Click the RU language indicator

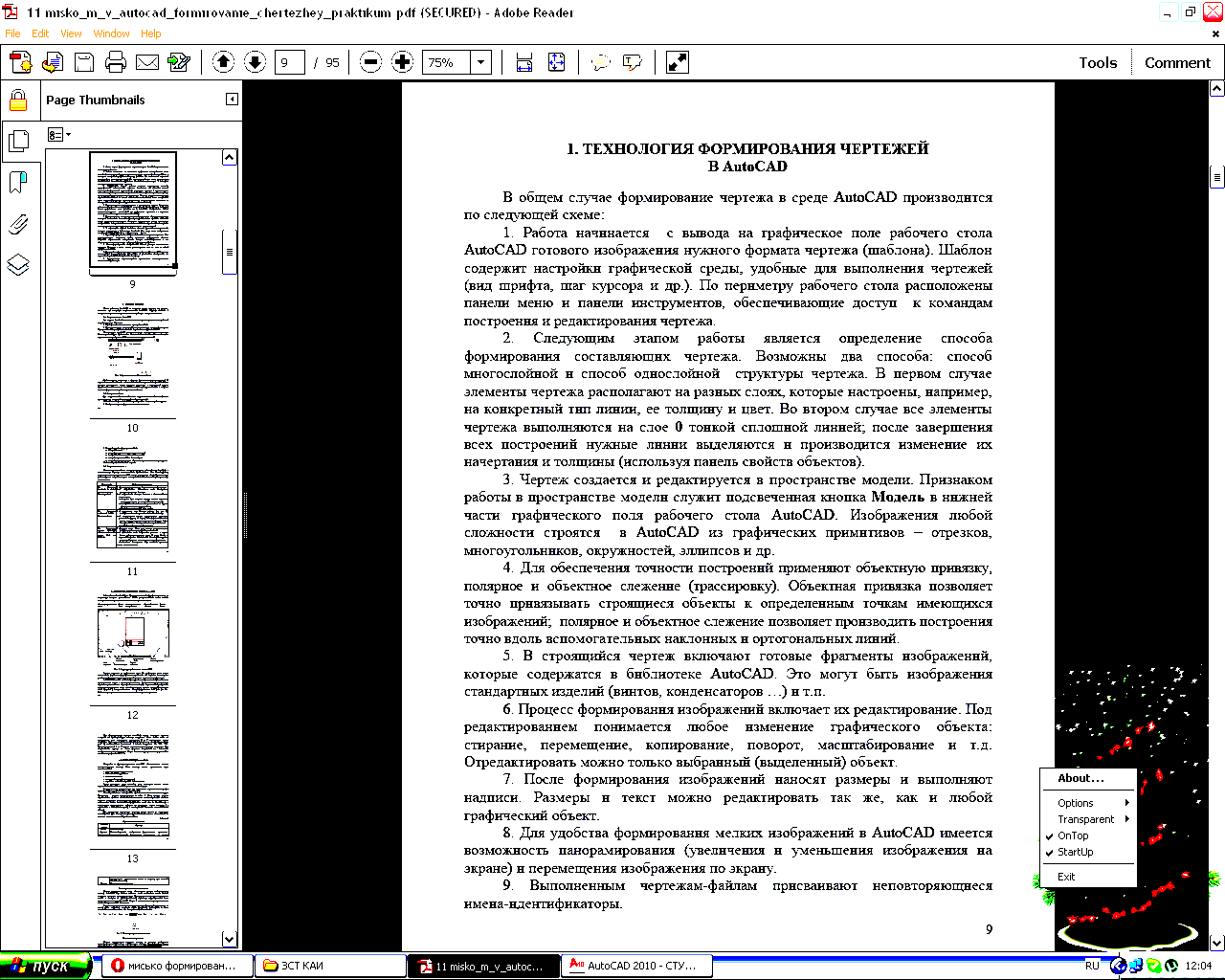(x=1092, y=966)
